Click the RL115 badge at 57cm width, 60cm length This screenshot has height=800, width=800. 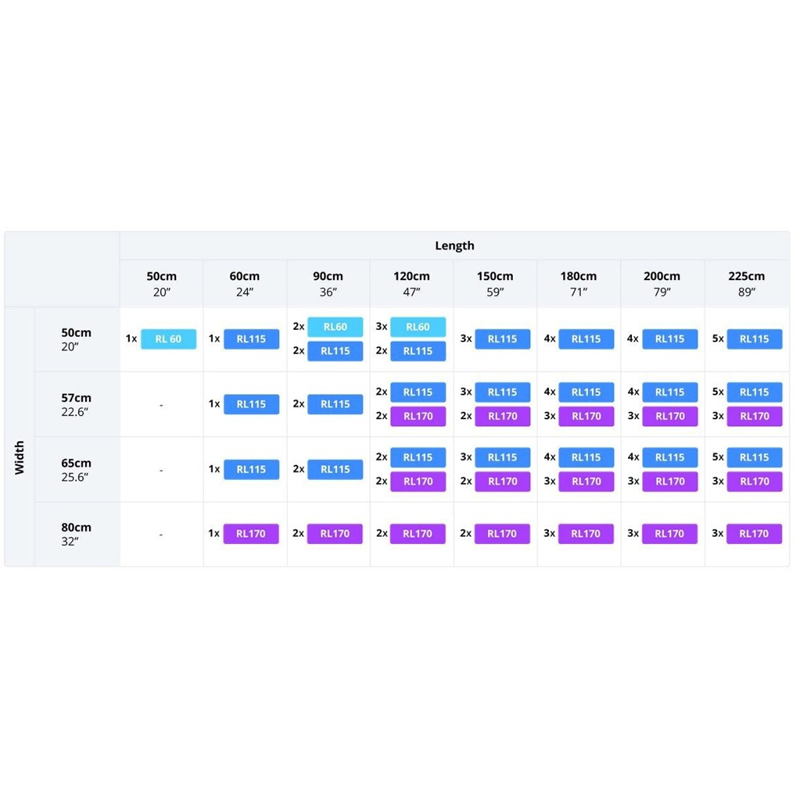pyautogui.click(x=251, y=404)
